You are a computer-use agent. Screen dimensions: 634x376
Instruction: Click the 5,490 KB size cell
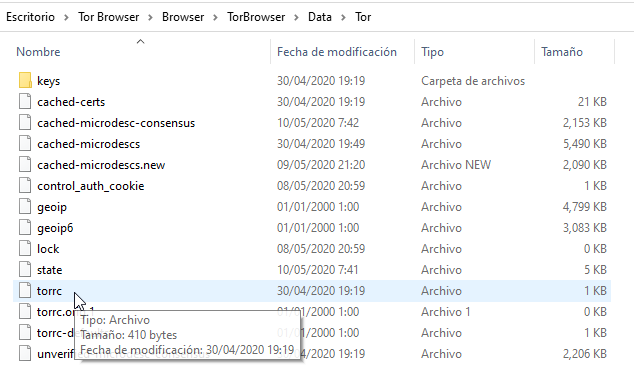[x=585, y=144]
